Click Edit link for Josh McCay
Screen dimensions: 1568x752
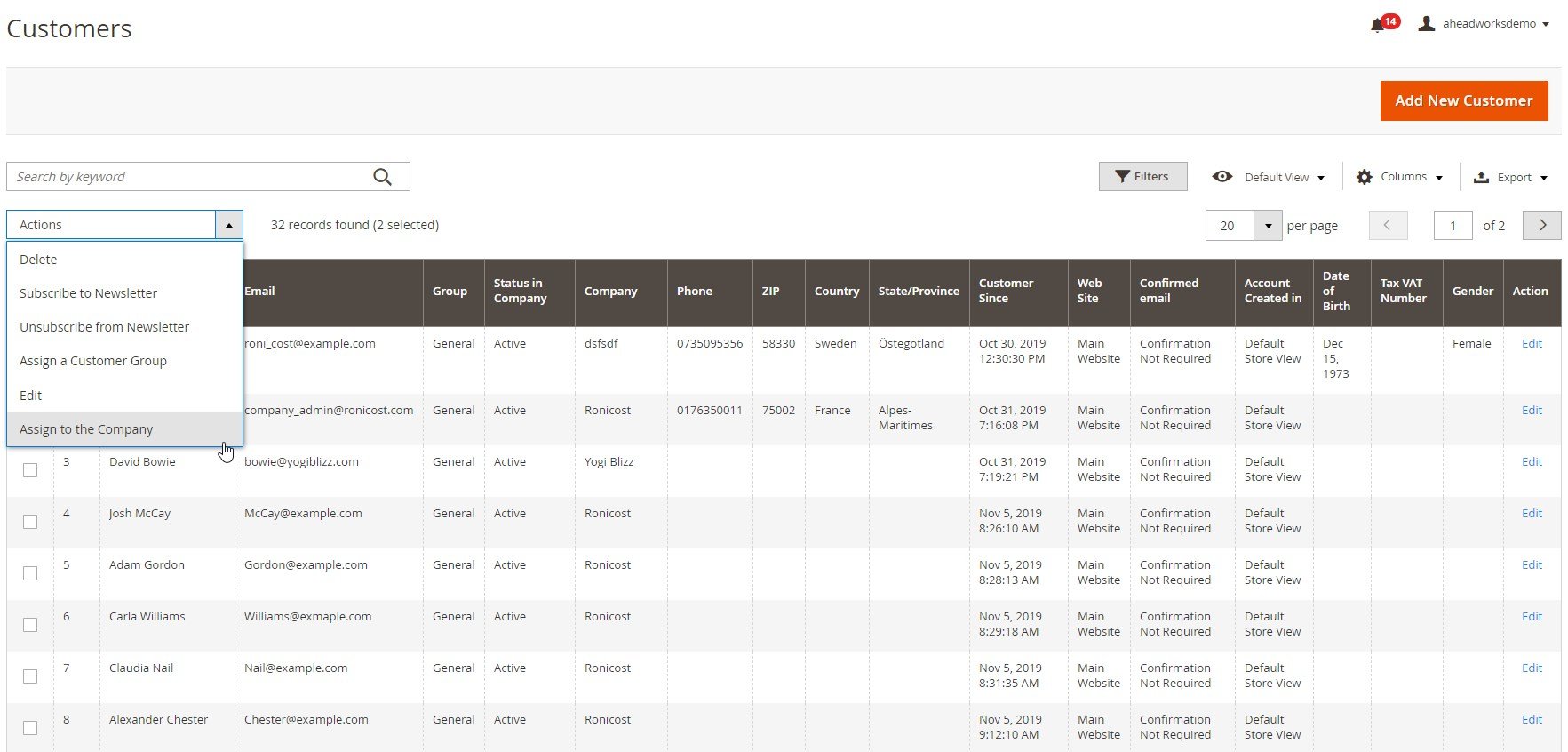pyautogui.click(x=1532, y=513)
